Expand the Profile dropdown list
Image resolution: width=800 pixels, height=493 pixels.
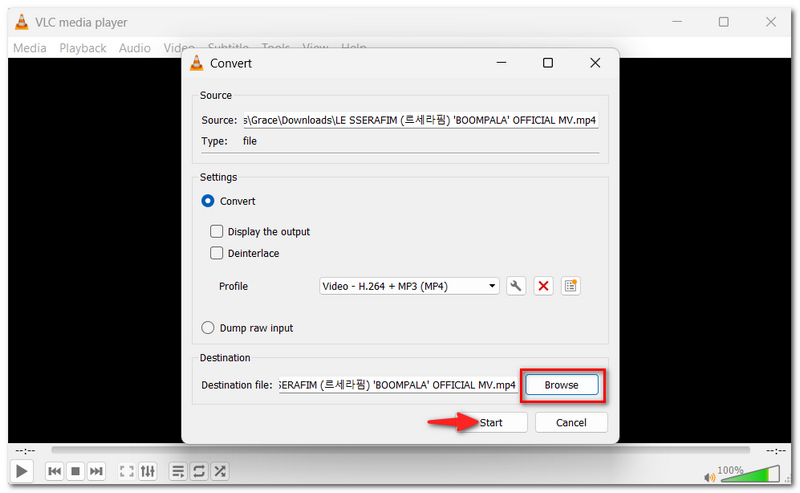tap(409, 286)
